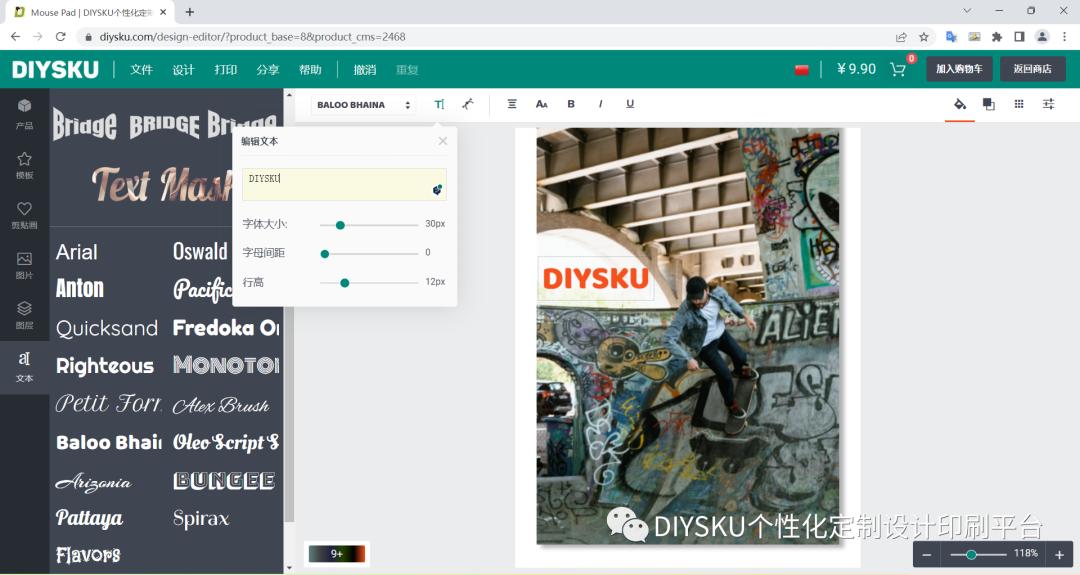This screenshot has width=1080, height=575.
Task: Click the text alignment icon
Action: [512, 104]
